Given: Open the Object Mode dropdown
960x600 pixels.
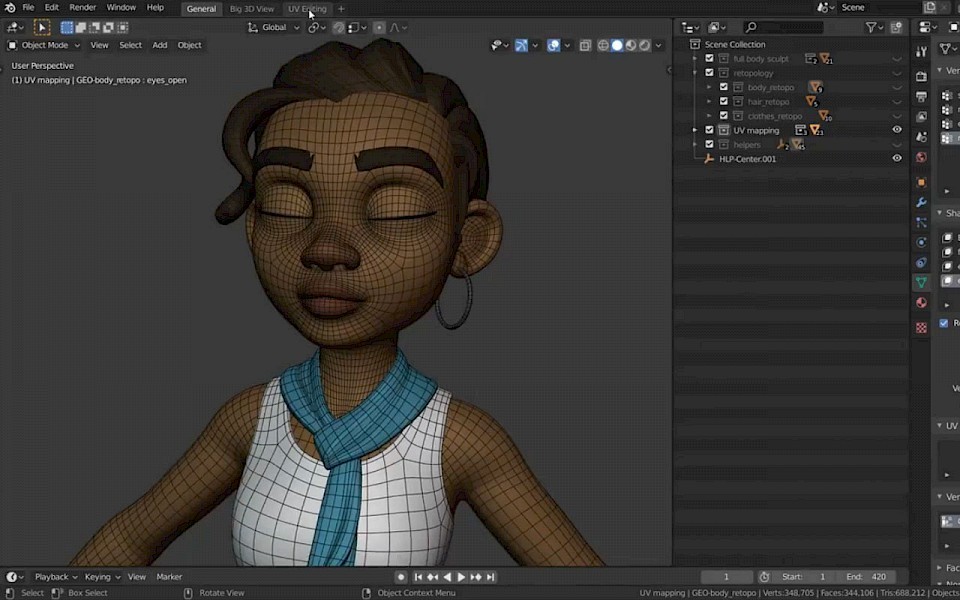Looking at the screenshot, I should (43, 45).
